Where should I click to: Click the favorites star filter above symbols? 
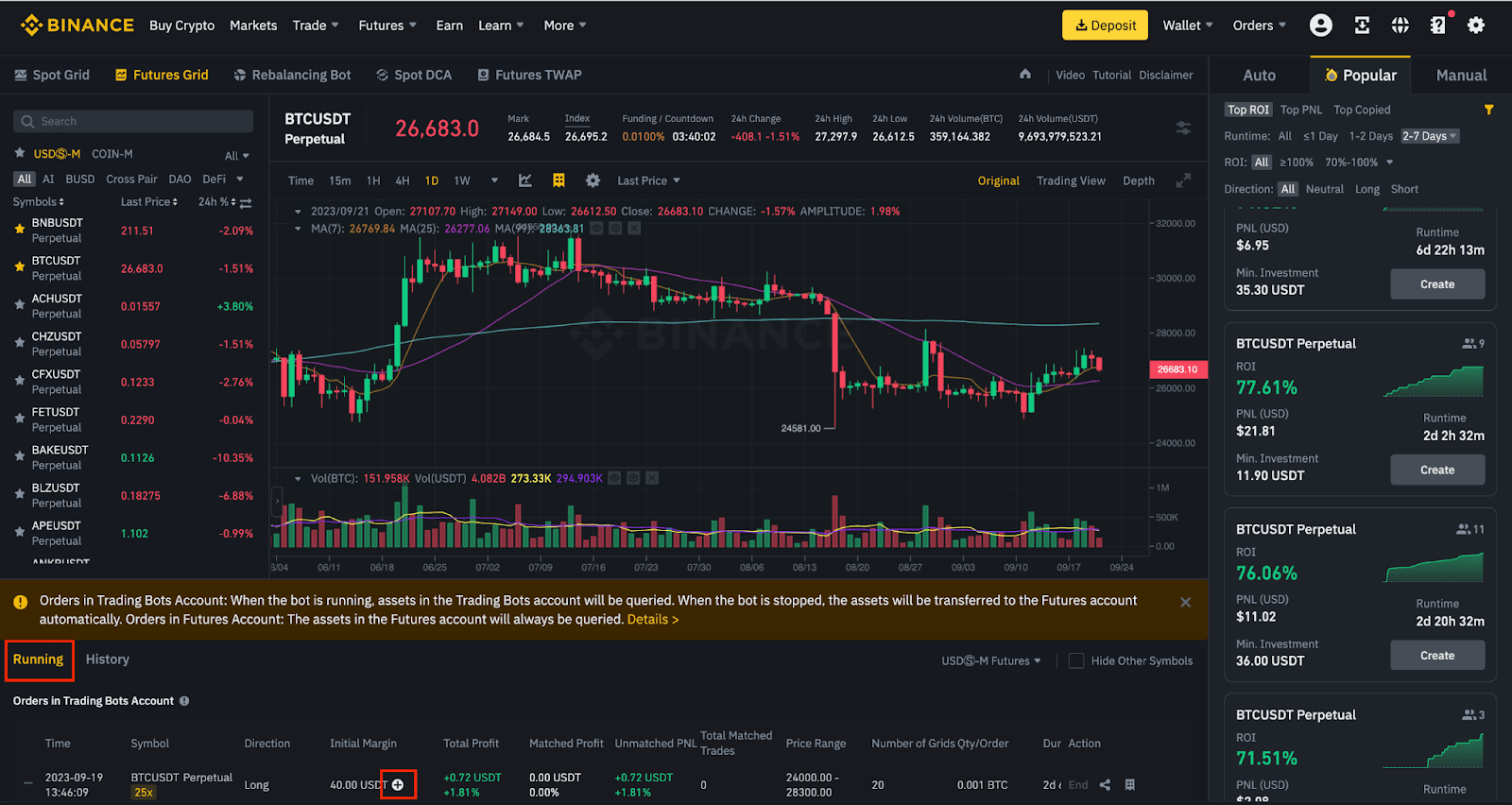(x=19, y=153)
